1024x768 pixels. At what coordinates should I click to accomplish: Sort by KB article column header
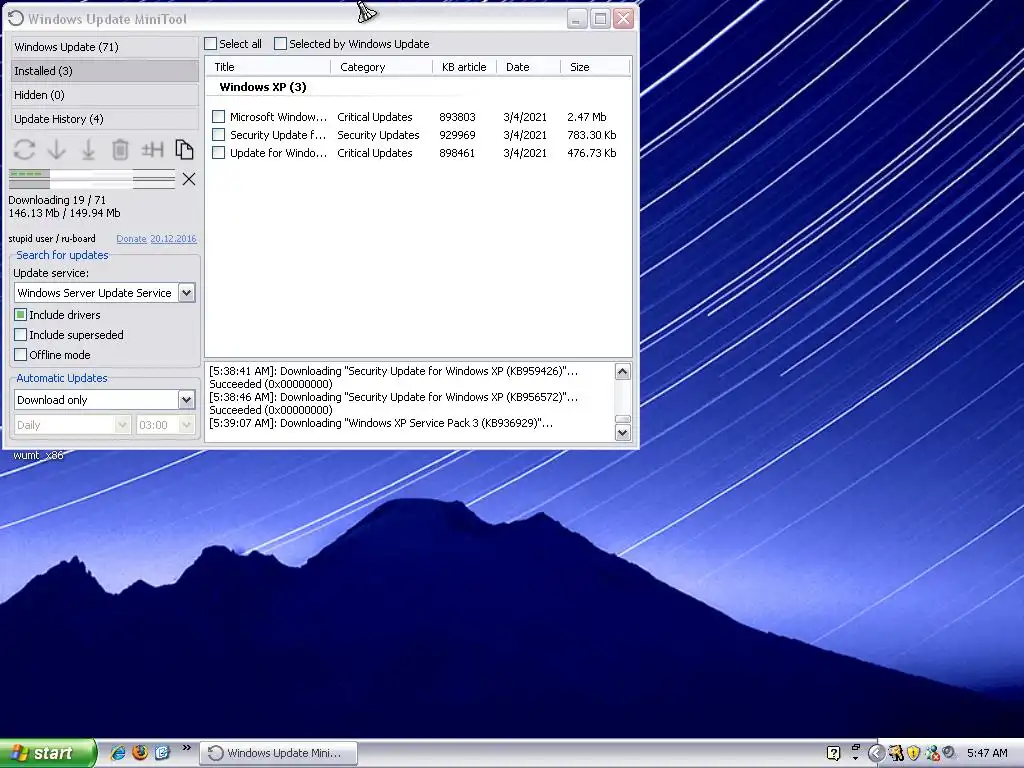point(465,67)
